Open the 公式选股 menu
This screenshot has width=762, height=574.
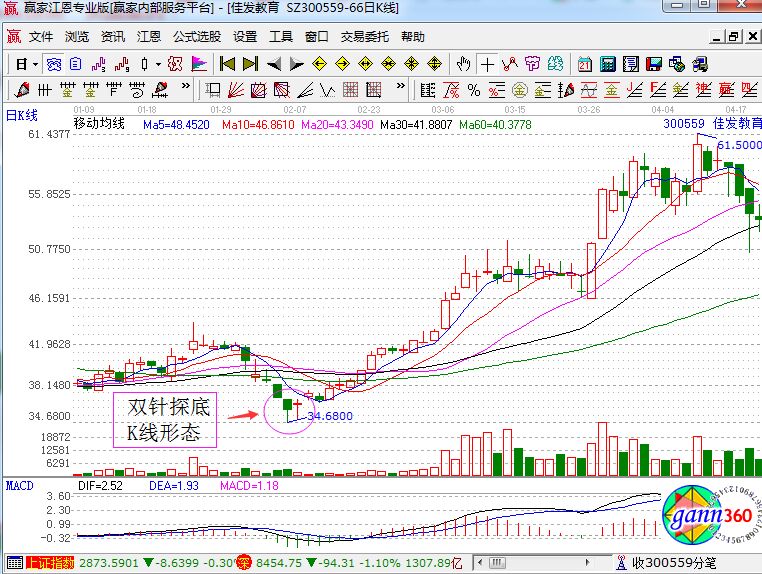(x=197, y=37)
